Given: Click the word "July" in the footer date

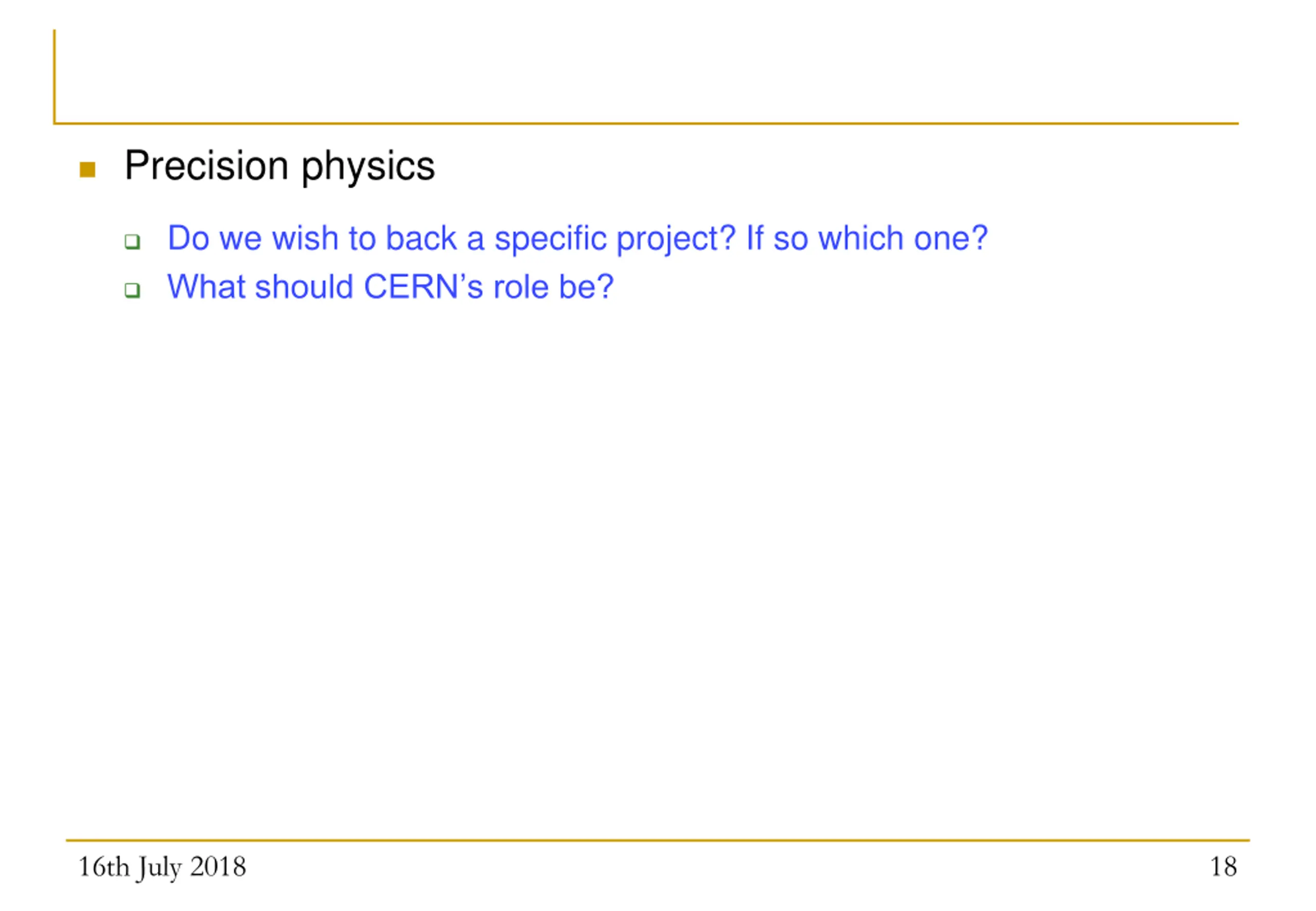Looking at the screenshot, I should tap(160, 869).
